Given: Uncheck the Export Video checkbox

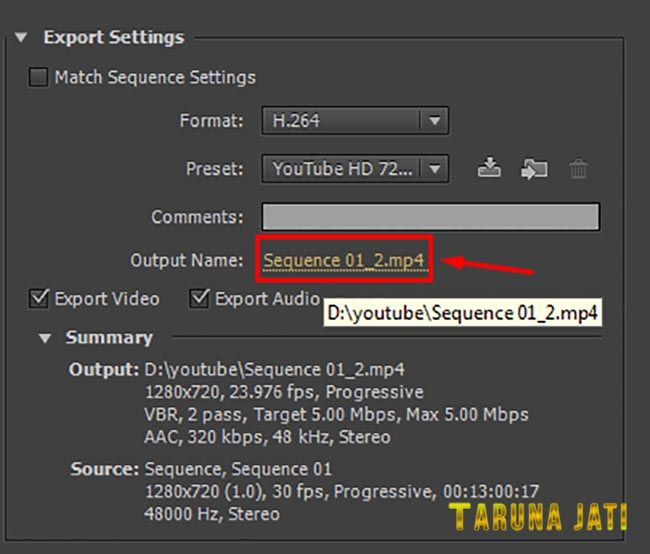Looking at the screenshot, I should (39, 299).
